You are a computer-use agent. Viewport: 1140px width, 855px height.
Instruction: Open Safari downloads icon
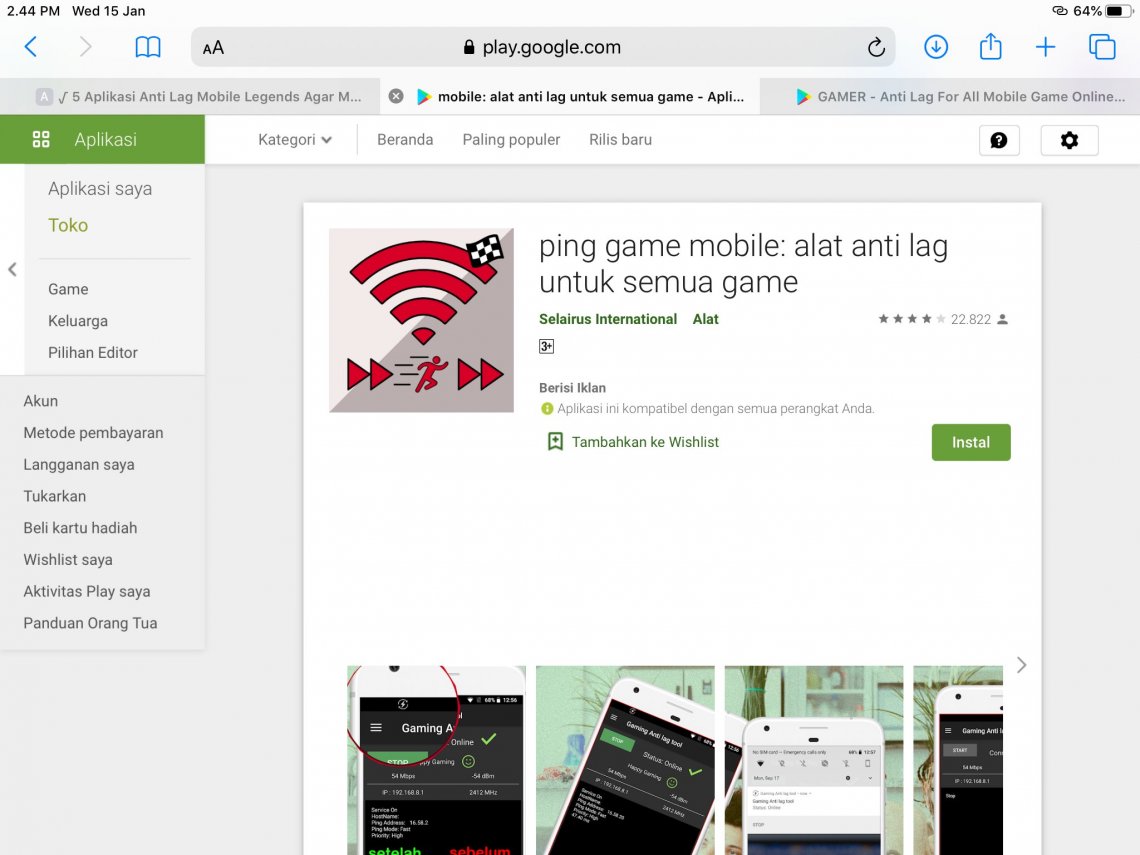click(936, 47)
